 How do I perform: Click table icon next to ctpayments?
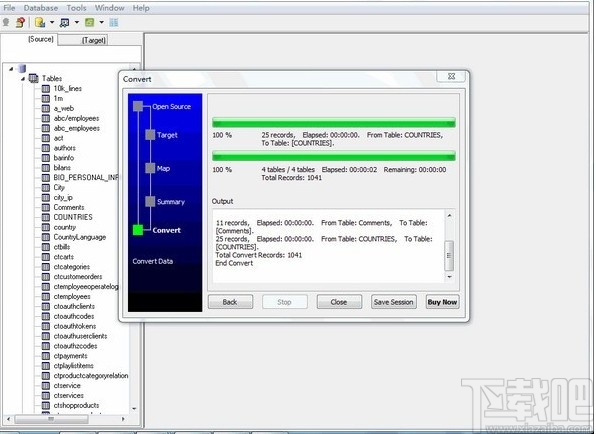click(x=46, y=356)
